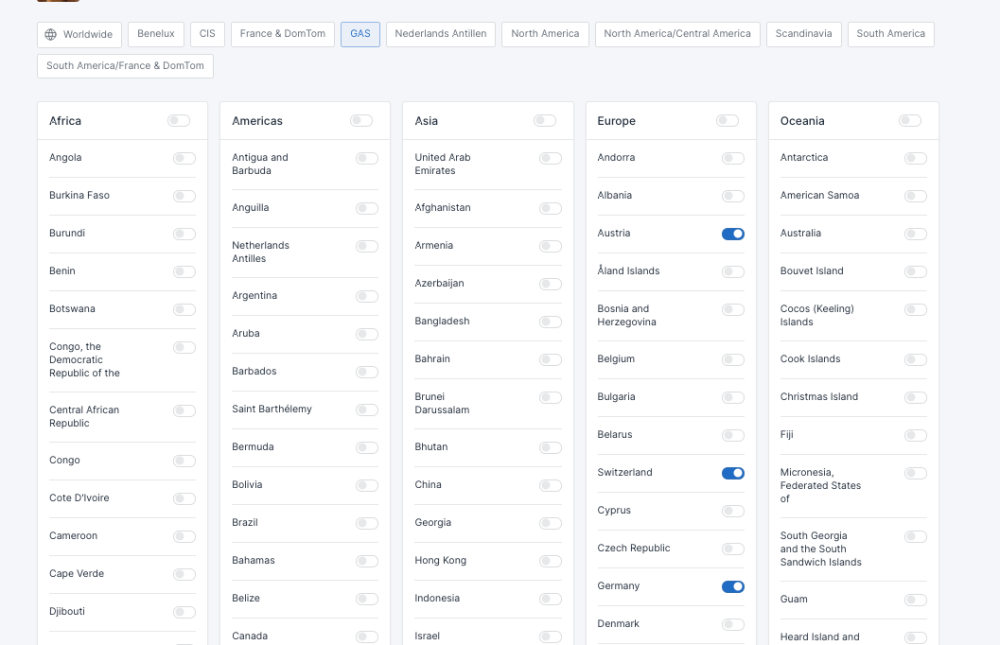Turn on the Saint Barthélemy switch
The width and height of the screenshot is (1000, 645).
click(x=367, y=410)
